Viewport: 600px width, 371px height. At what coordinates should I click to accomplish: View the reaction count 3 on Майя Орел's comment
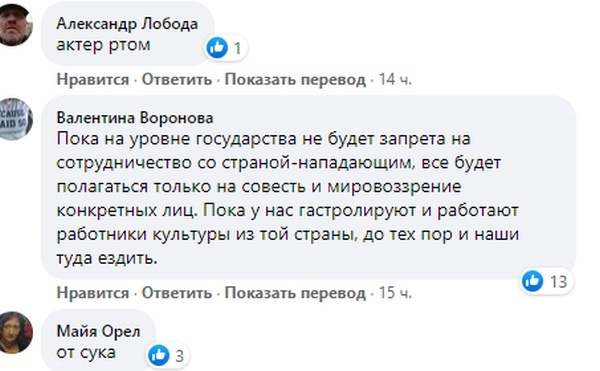point(179,356)
